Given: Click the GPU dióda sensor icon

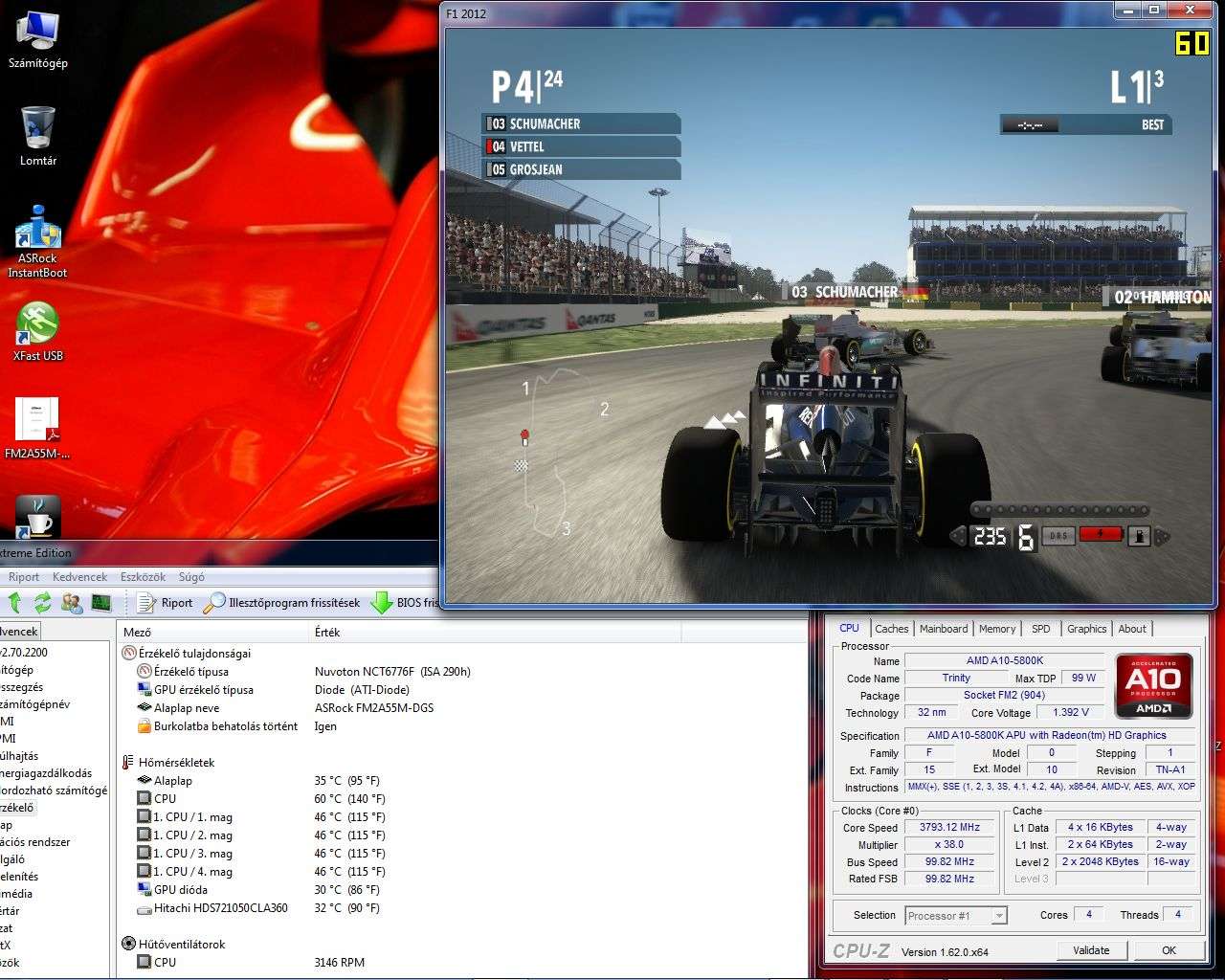Looking at the screenshot, I should tap(145, 889).
